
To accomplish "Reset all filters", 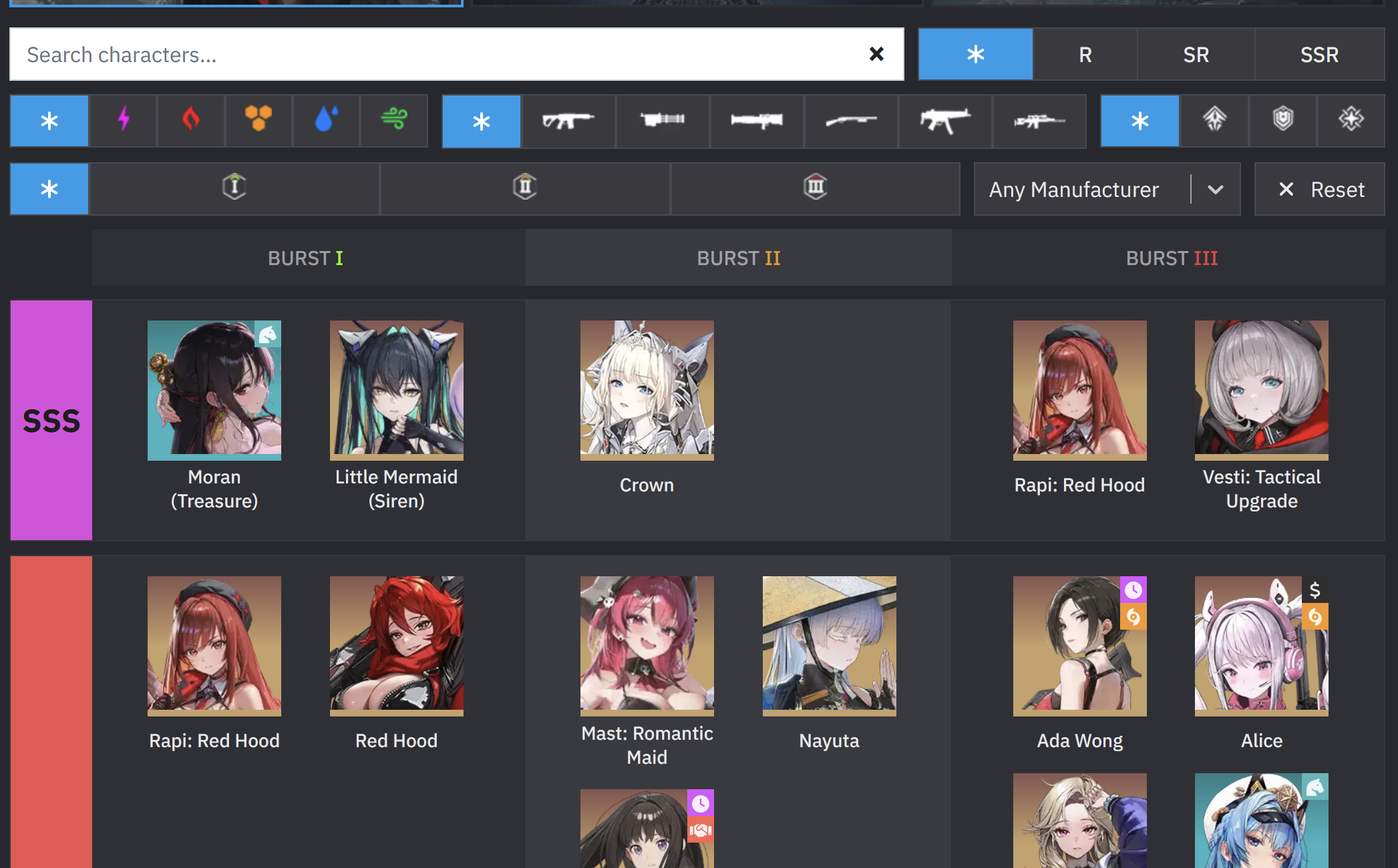I will tap(1320, 190).
